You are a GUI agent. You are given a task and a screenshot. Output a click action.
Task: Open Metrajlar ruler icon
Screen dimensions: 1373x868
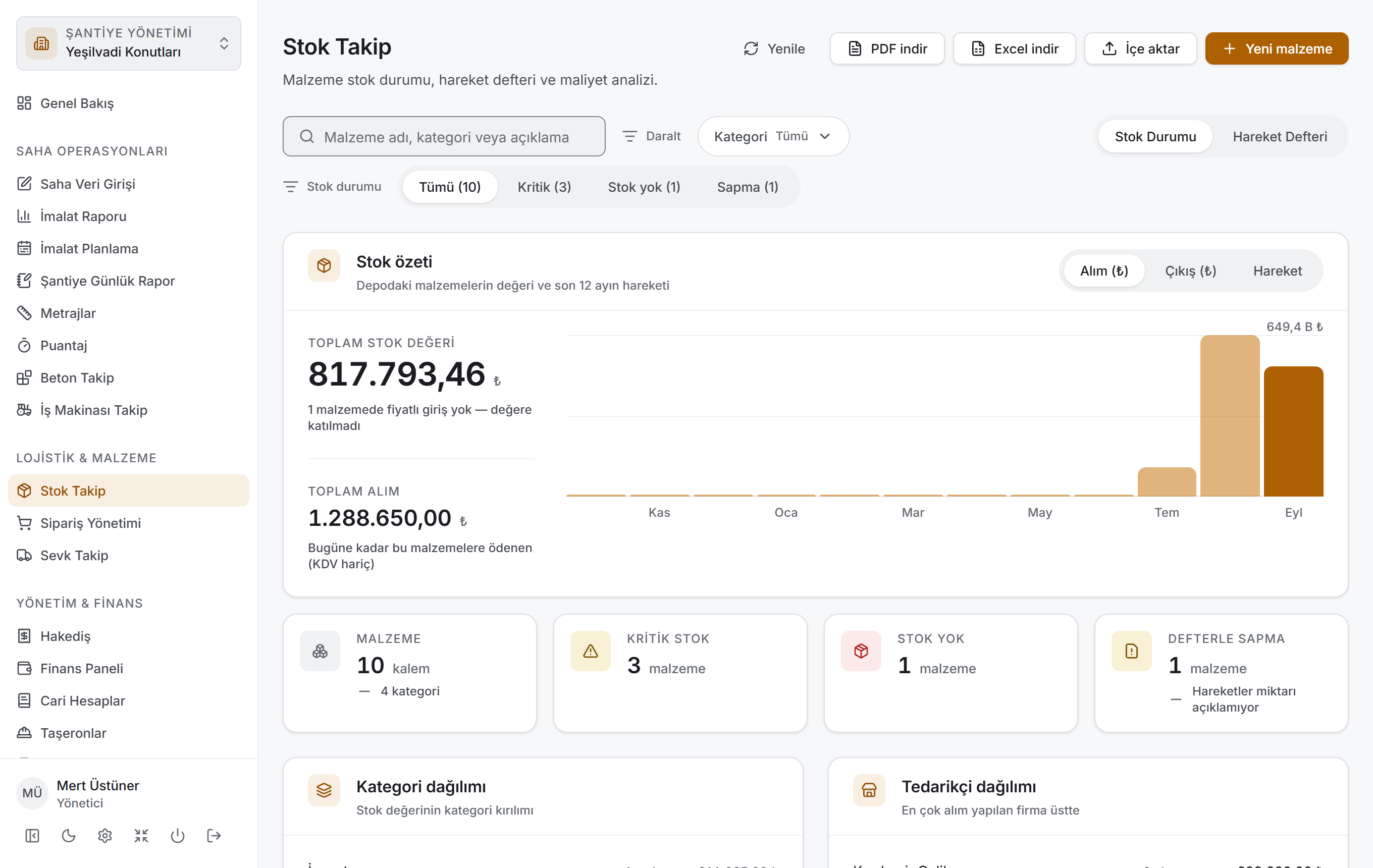point(24,313)
